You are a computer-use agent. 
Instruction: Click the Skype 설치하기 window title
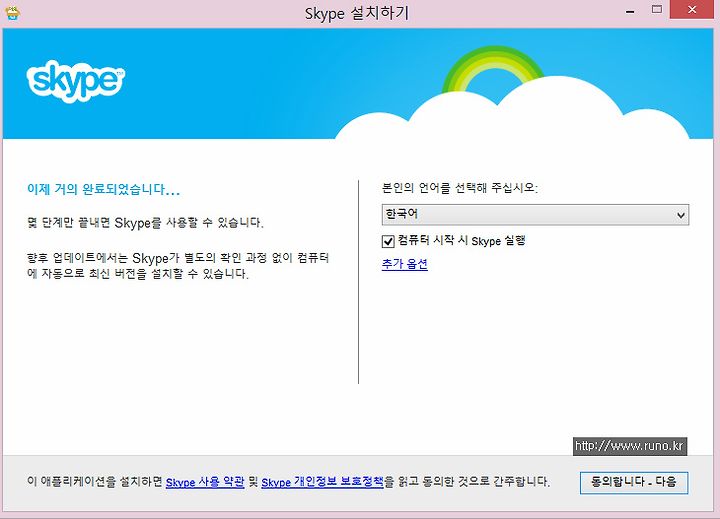pos(357,13)
